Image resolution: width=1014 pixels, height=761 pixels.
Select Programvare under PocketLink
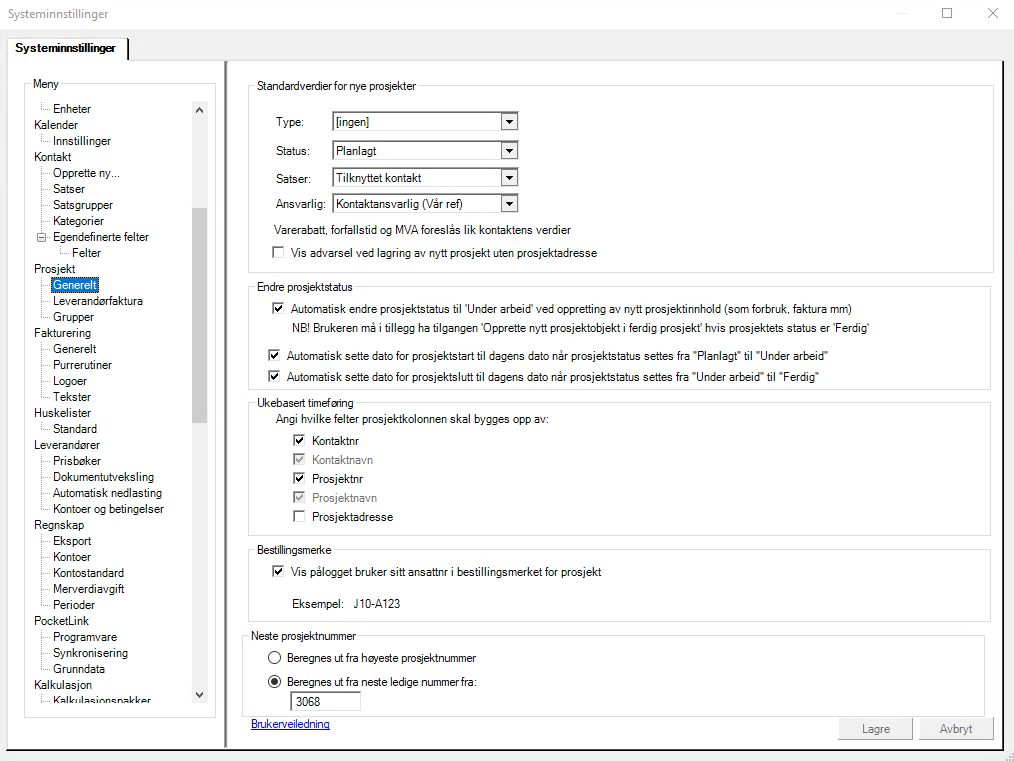(x=85, y=637)
